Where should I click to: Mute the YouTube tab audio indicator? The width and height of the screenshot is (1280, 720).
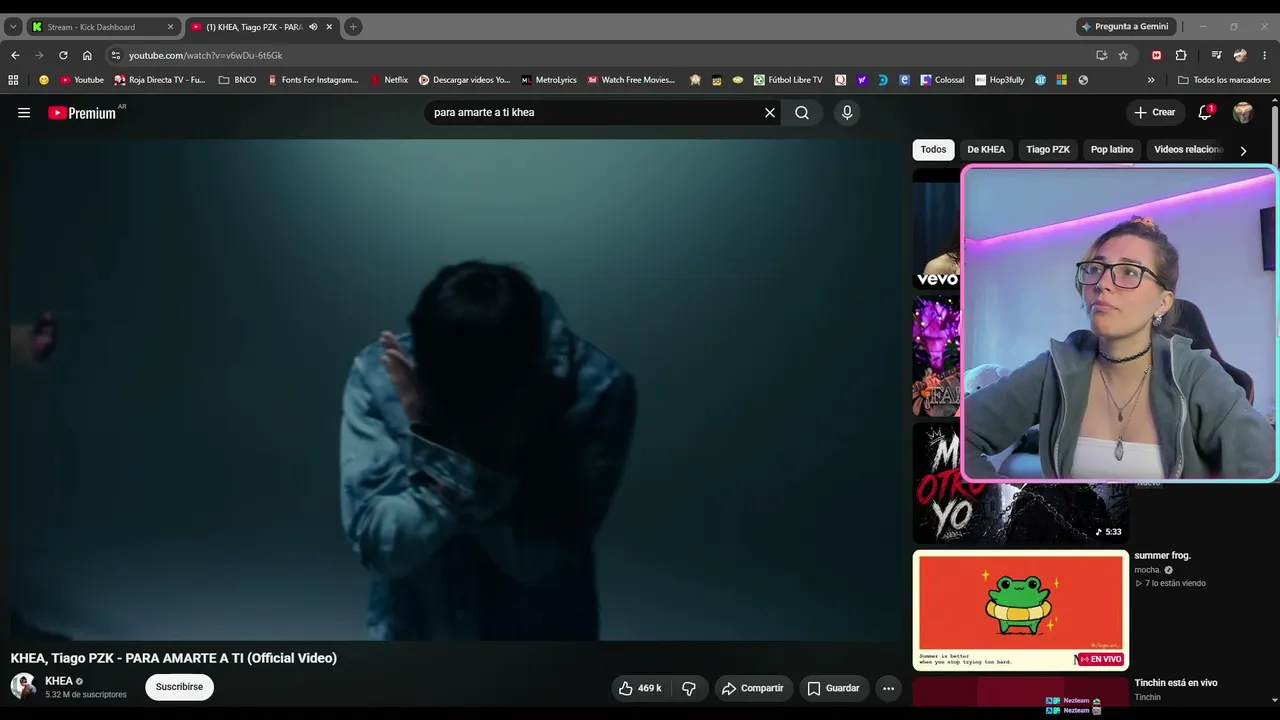coord(313,27)
